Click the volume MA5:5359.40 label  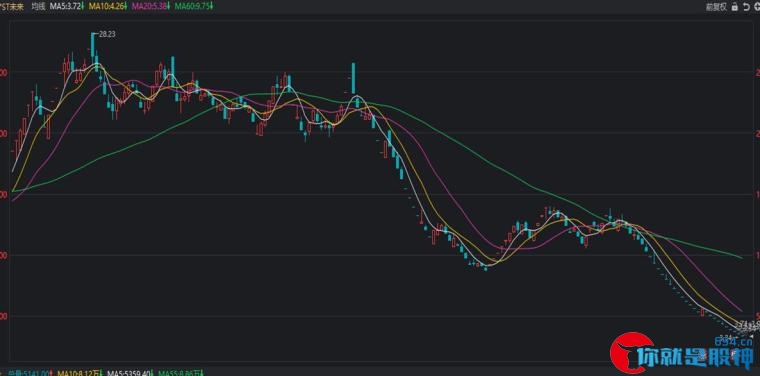pyautogui.click(x=128, y=373)
